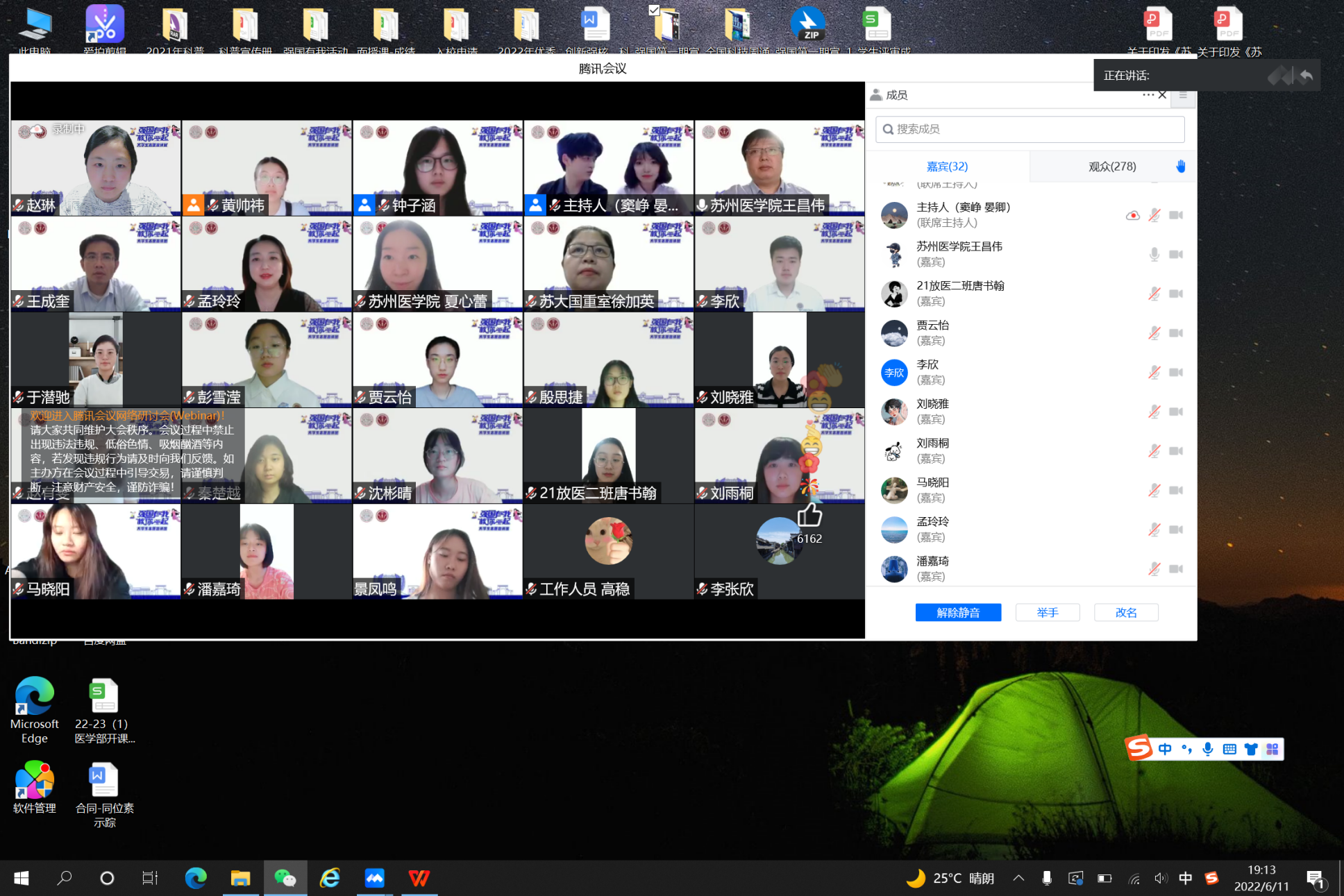Expand the hamburger menu beside members panel
Screen dimensions: 1344x896
click(1183, 95)
